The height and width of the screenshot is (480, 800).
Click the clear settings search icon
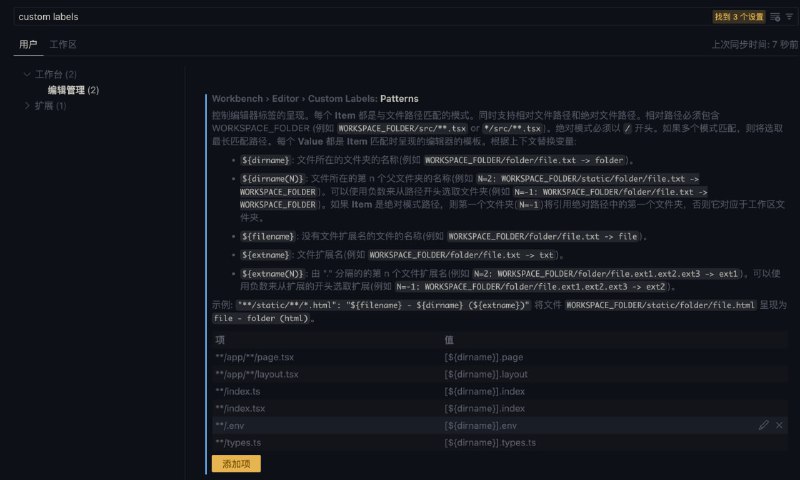pyautogui.click(x=774, y=17)
